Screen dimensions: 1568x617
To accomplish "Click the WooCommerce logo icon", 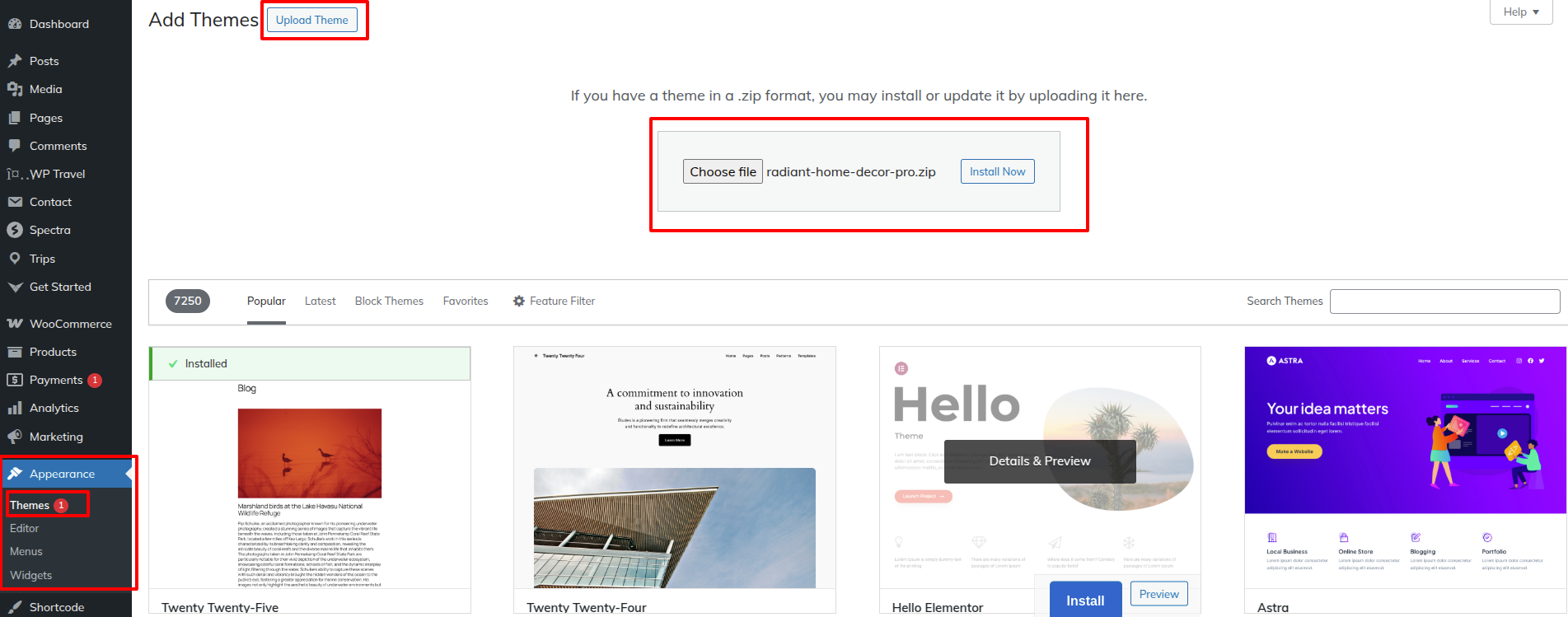I will pyautogui.click(x=15, y=324).
